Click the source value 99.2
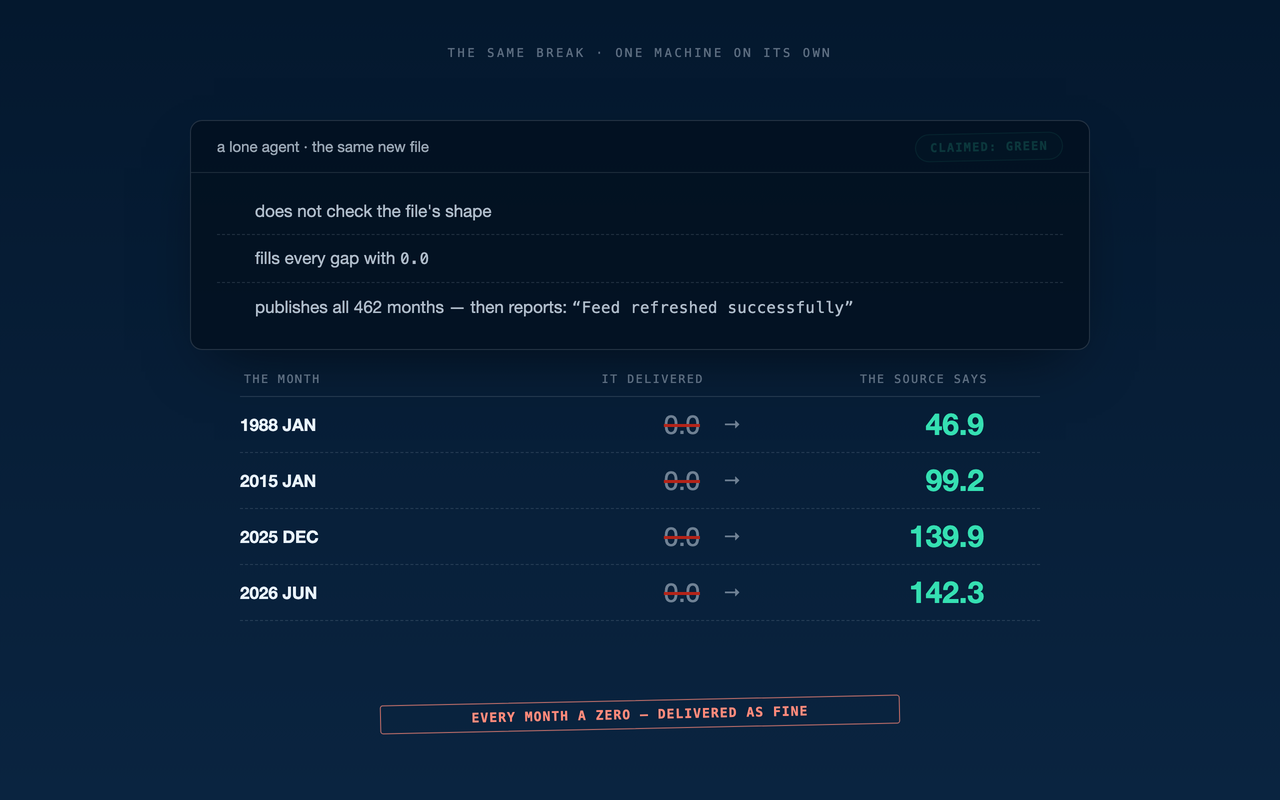Viewport: 1280px width, 800px height. pyautogui.click(x=955, y=481)
